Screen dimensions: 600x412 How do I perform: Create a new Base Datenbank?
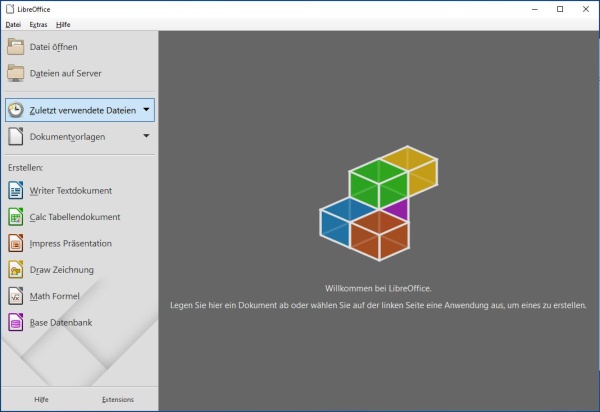point(61,322)
